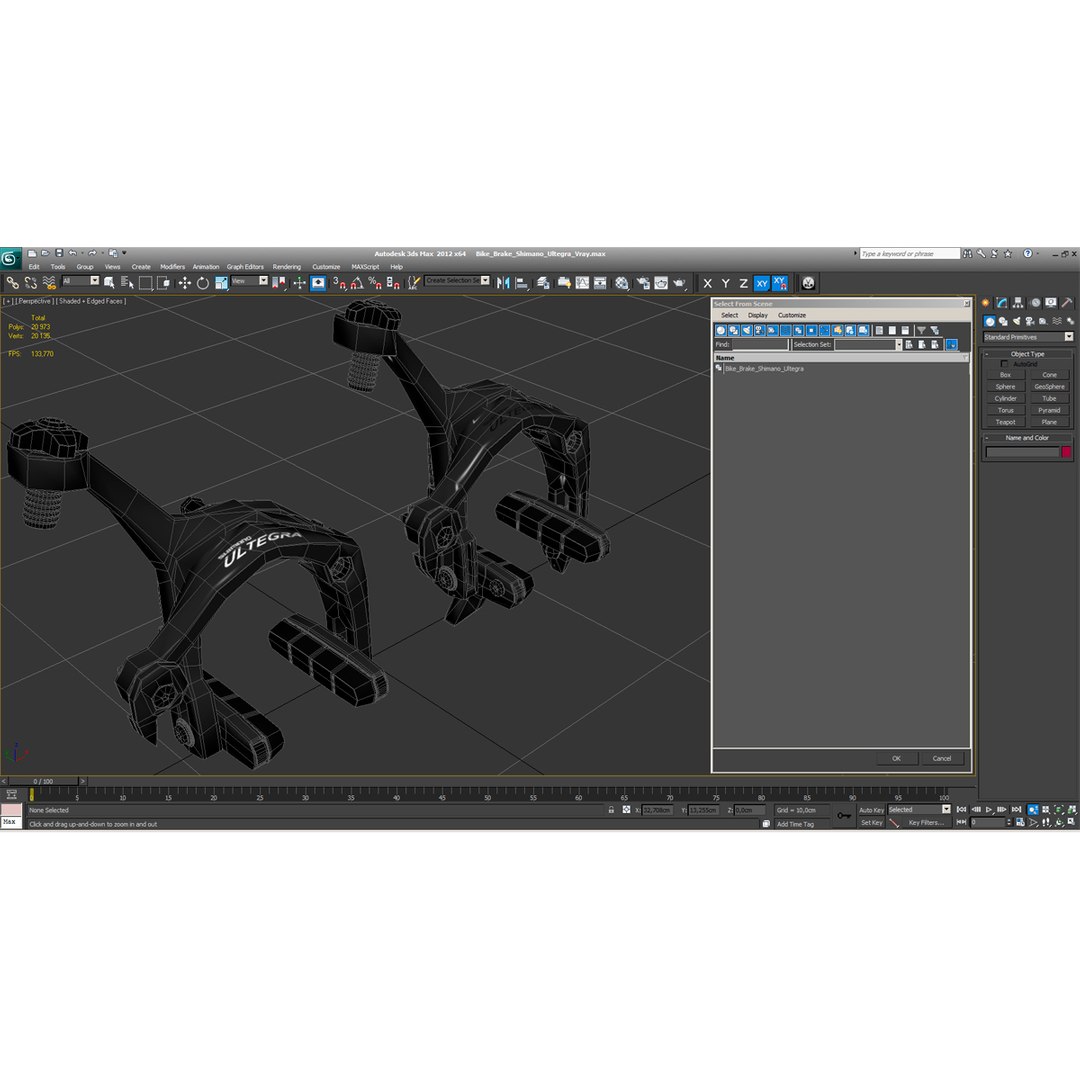Click the Render Production teapot icon

pos(680,283)
